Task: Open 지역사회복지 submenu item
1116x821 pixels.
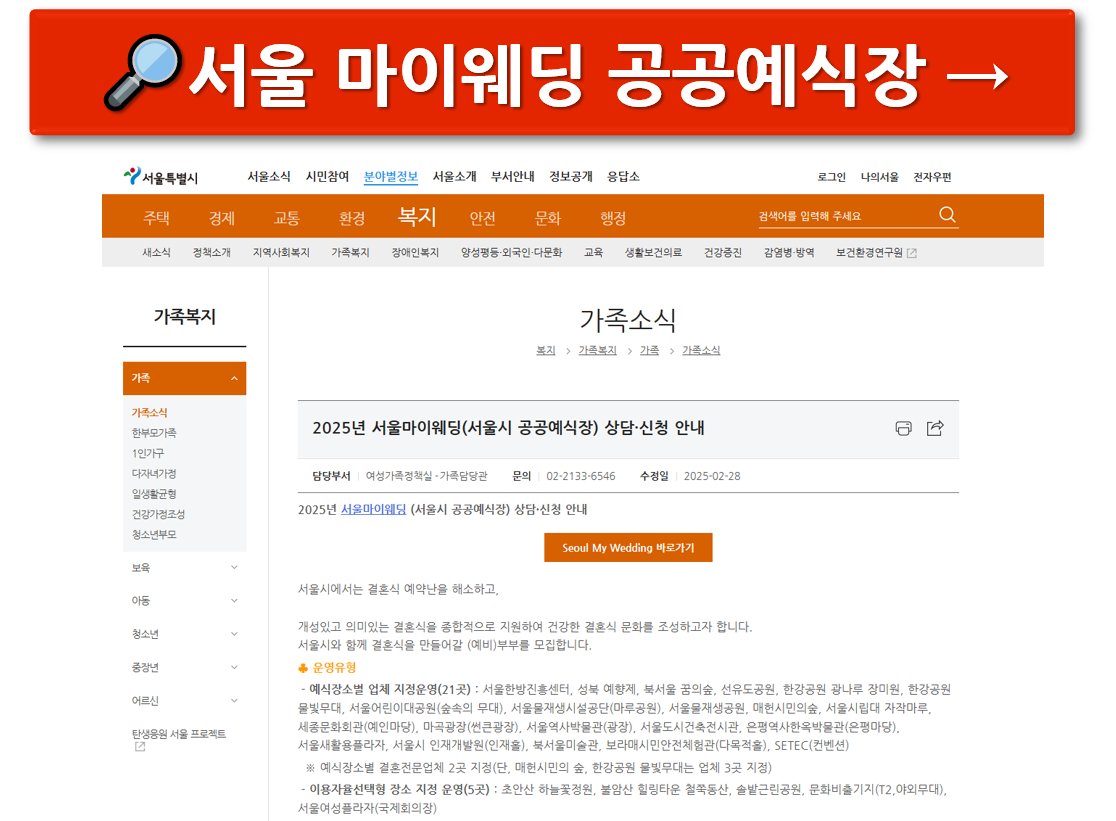Action: click(x=281, y=253)
